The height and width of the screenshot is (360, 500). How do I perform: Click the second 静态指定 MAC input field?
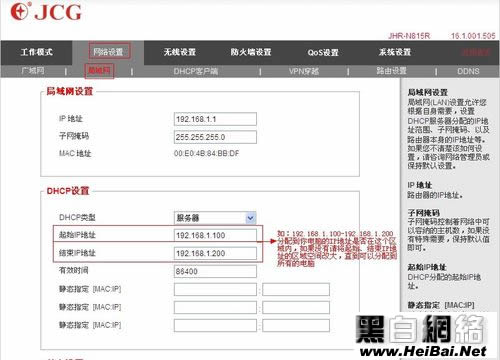[215, 308]
